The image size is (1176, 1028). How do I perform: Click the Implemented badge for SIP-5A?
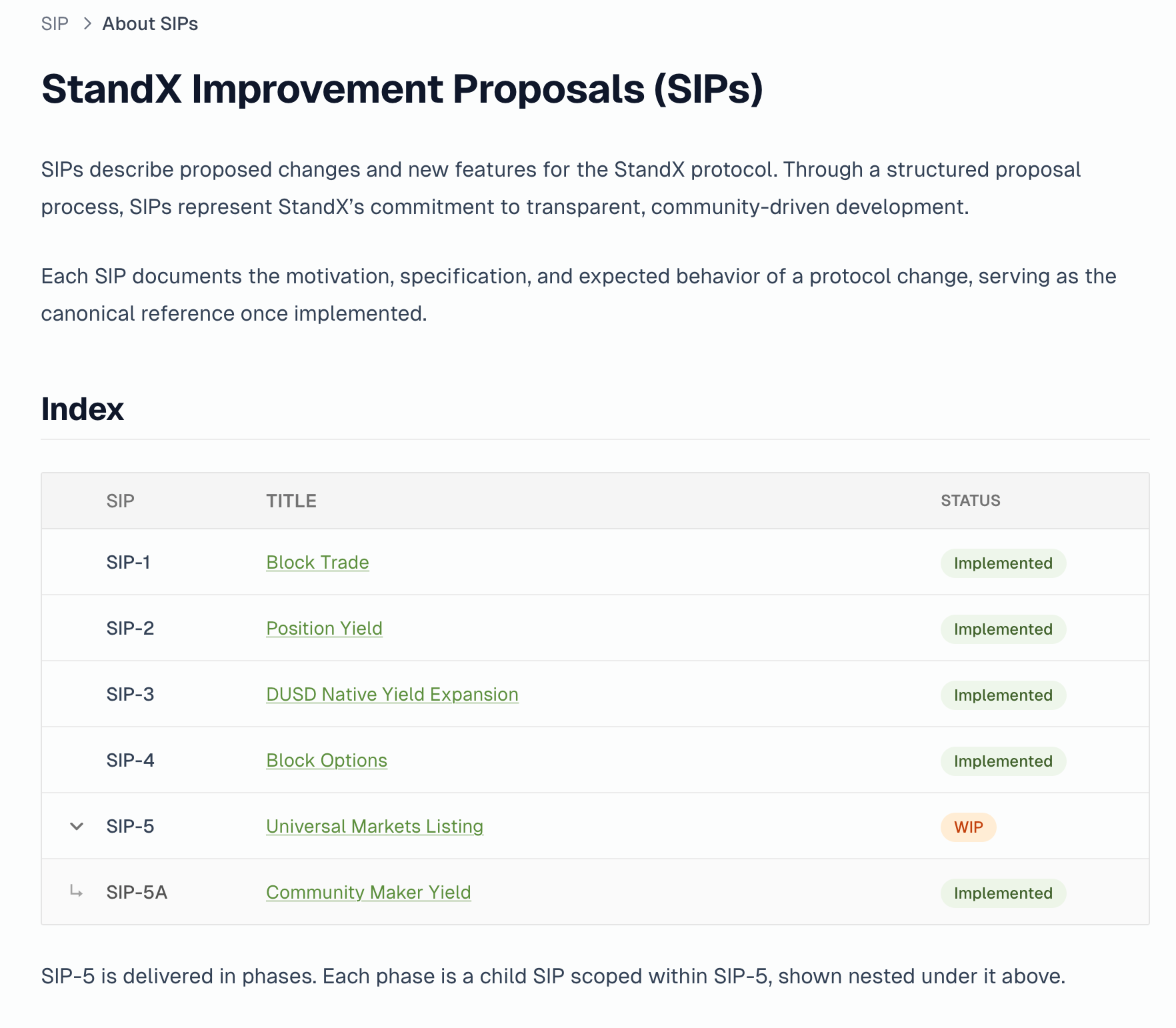click(x=1003, y=893)
